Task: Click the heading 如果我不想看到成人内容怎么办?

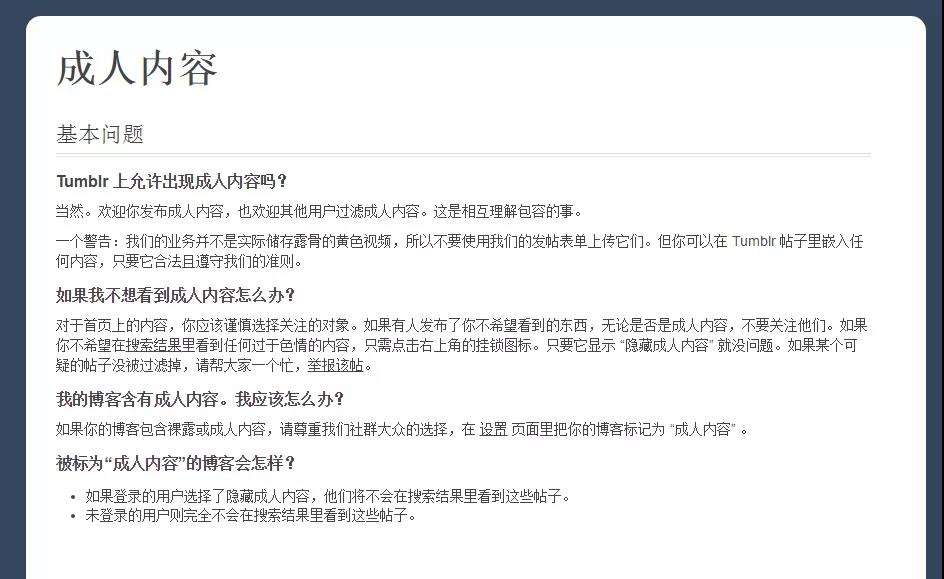Action: [x=175, y=296]
